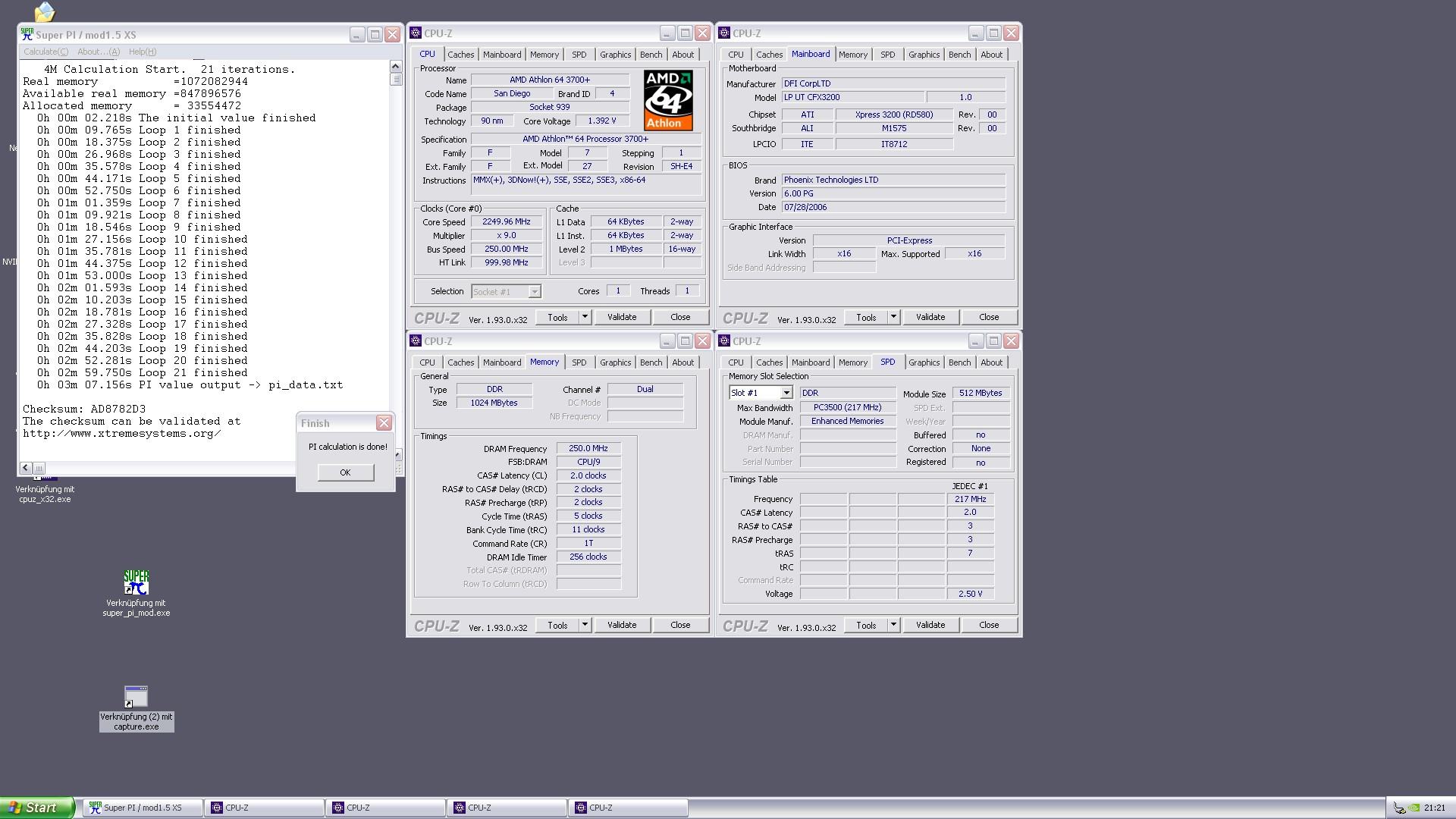Click the CPU-Z title icon in the Memory window
The image size is (1456, 819).
pyautogui.click(x=416, y=341)
